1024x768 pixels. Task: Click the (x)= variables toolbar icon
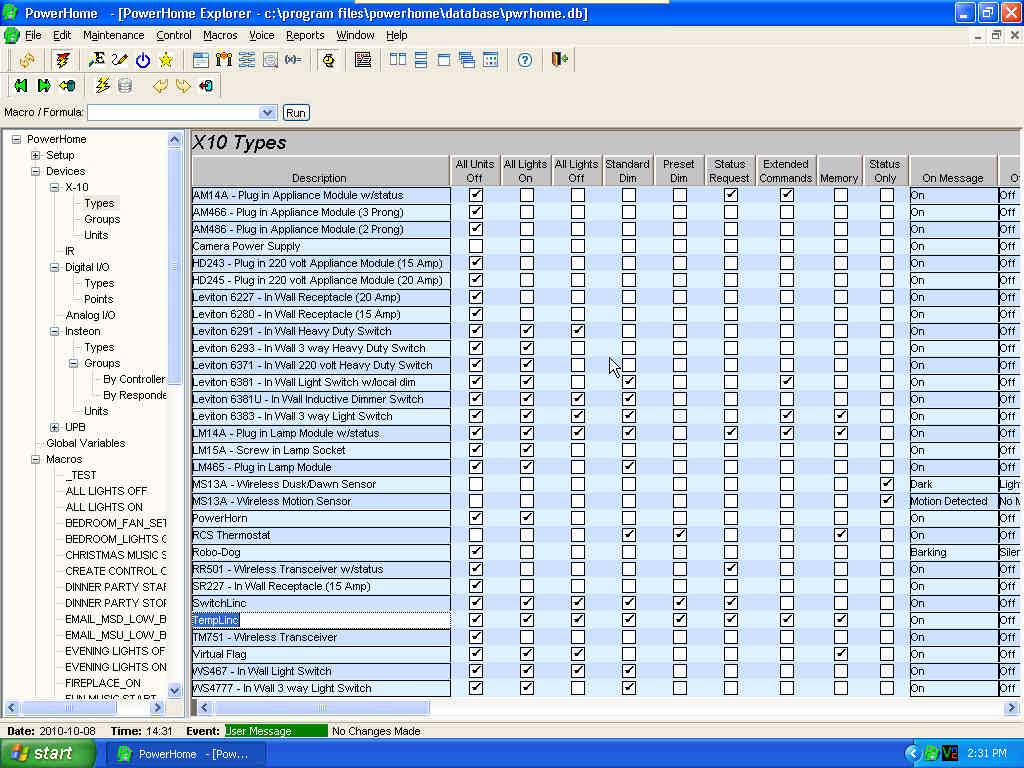point(293,60)
